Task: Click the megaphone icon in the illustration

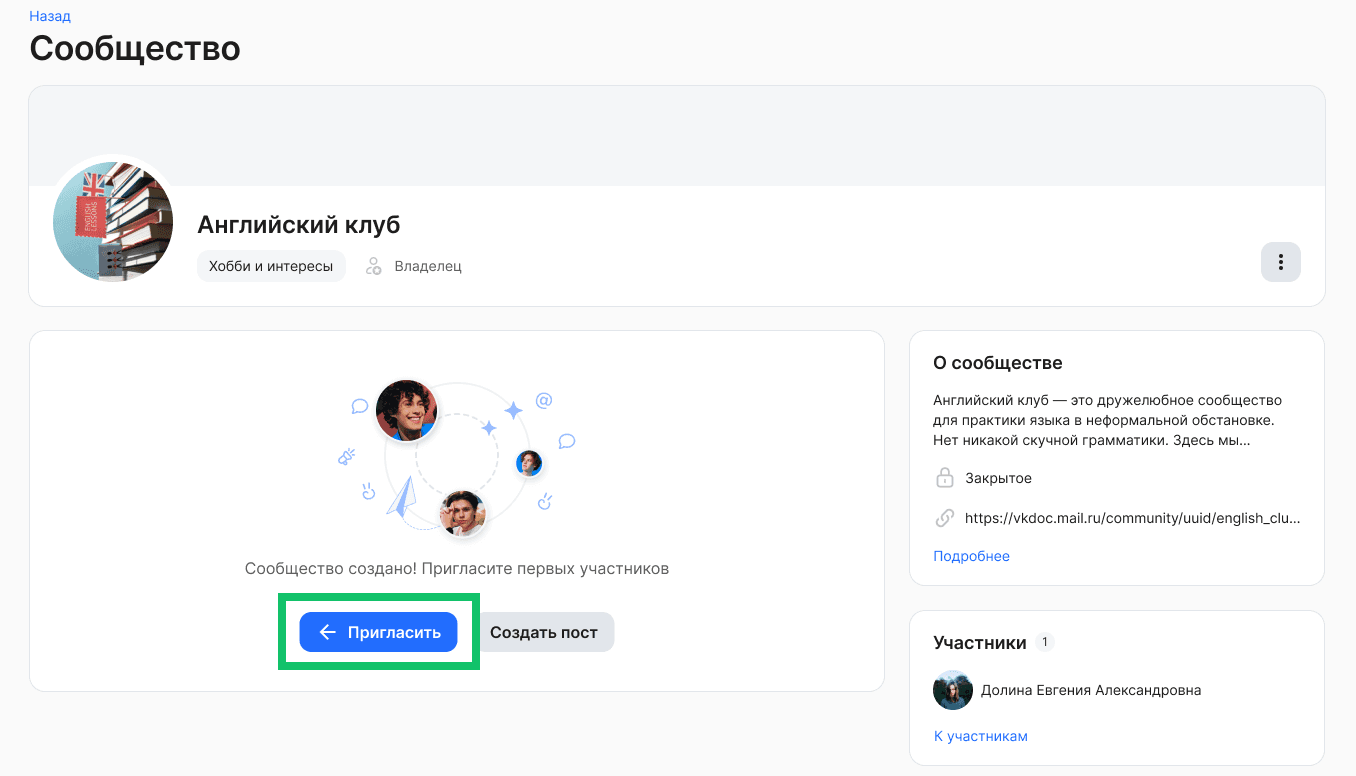Action: pos(346,457)
